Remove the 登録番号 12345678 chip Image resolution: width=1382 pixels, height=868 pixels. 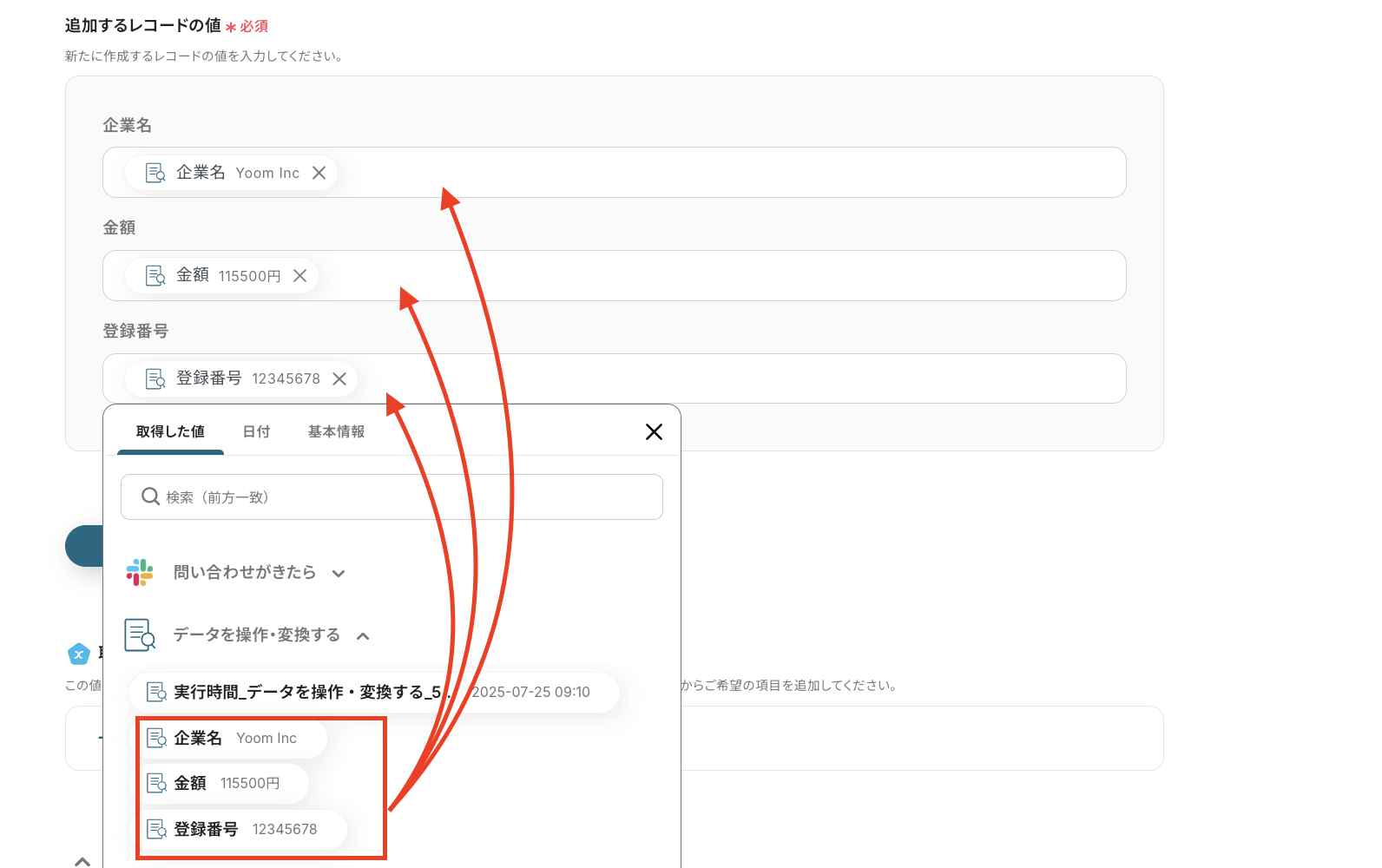pos(339,378)
